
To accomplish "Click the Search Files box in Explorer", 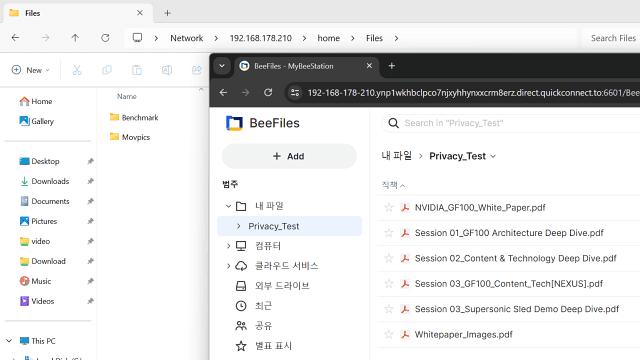I will click(611, 38).
